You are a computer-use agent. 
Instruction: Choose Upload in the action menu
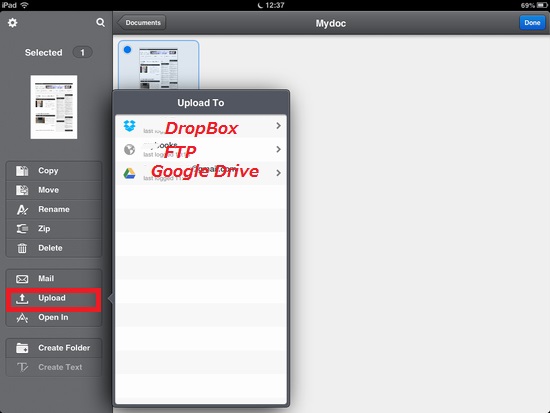(x=54, y=299)
